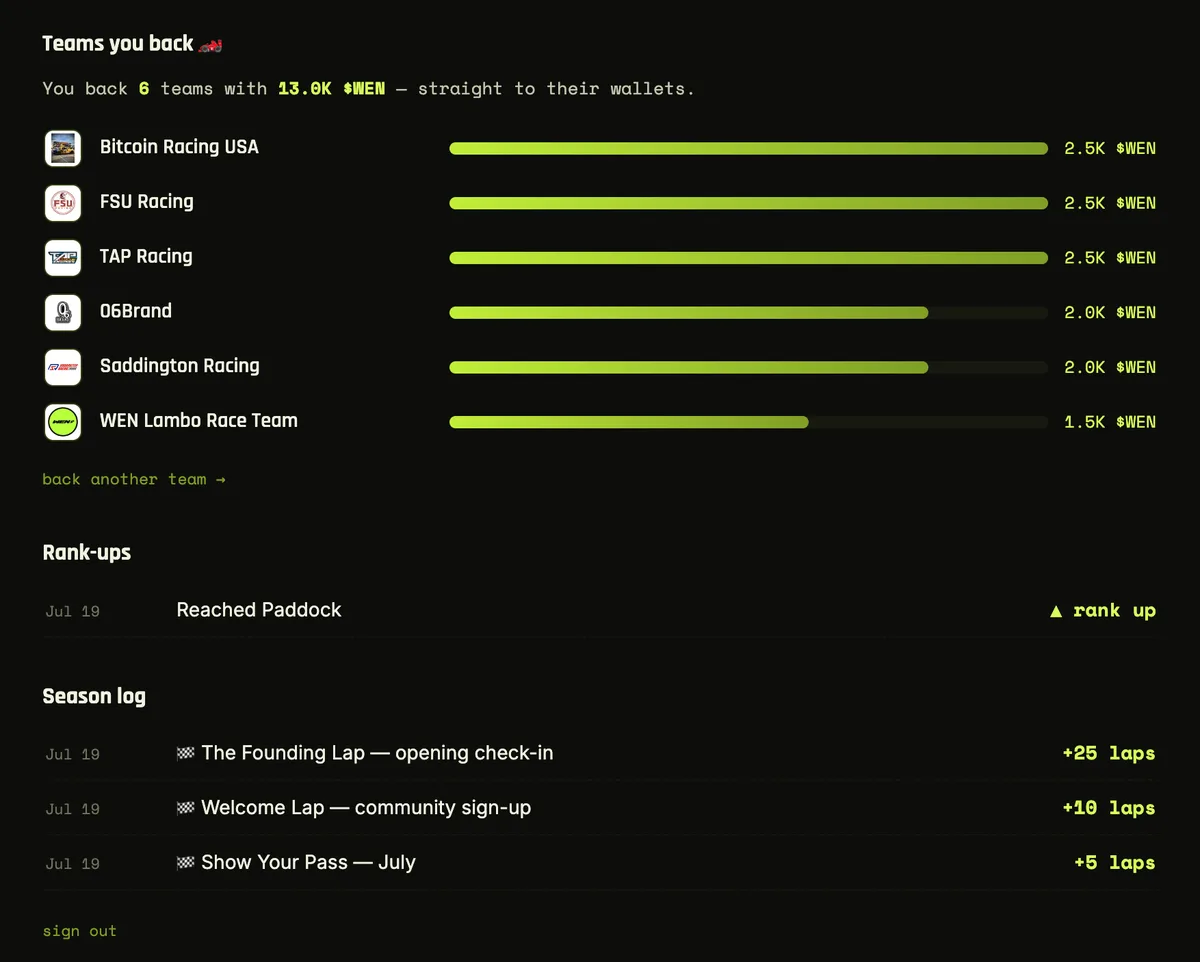1200x962 pixels.
Task: Click the TAP Racing team logo
Action: click(63, 258)
